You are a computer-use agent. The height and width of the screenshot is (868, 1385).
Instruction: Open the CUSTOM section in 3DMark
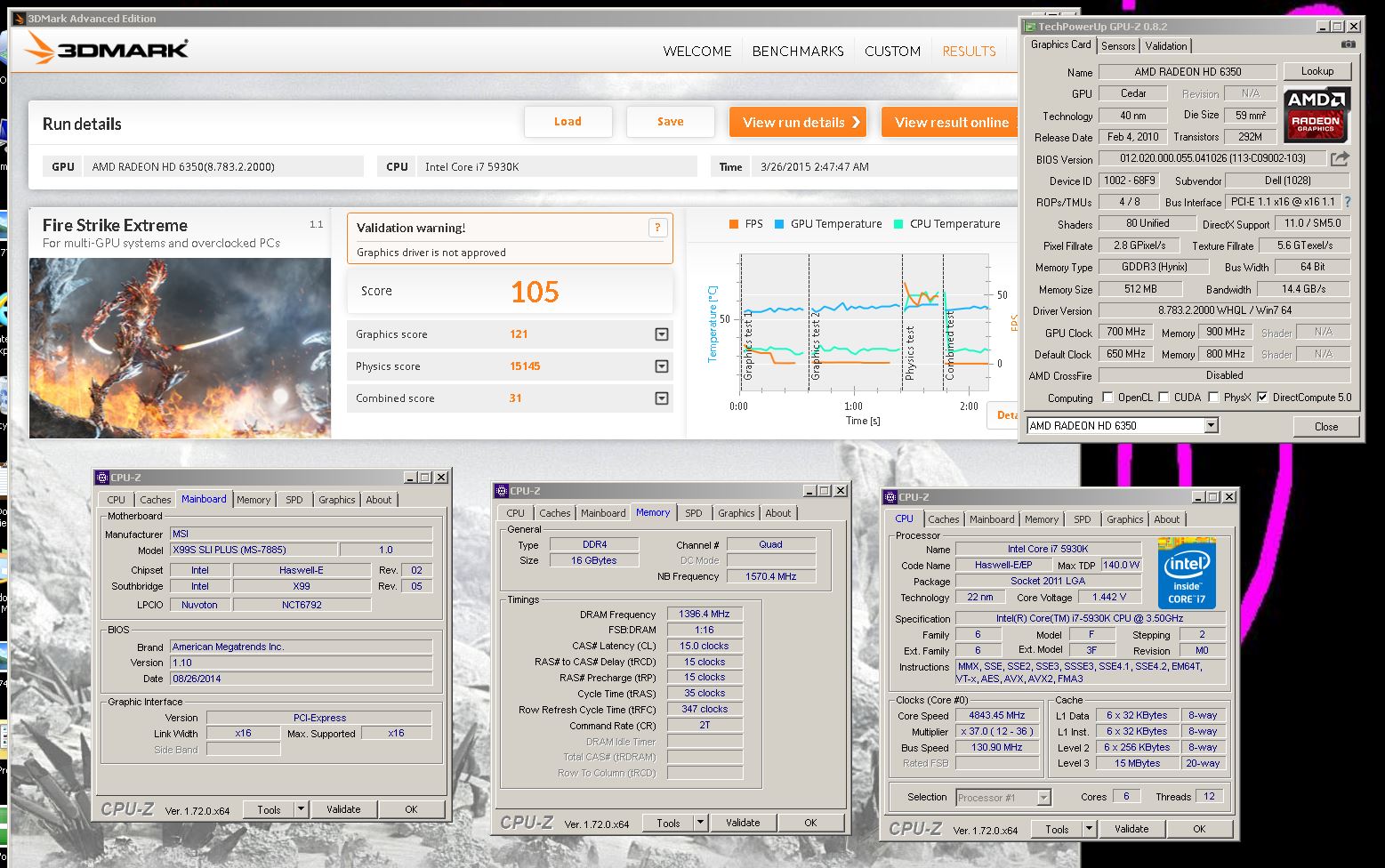tap(892, 52)
